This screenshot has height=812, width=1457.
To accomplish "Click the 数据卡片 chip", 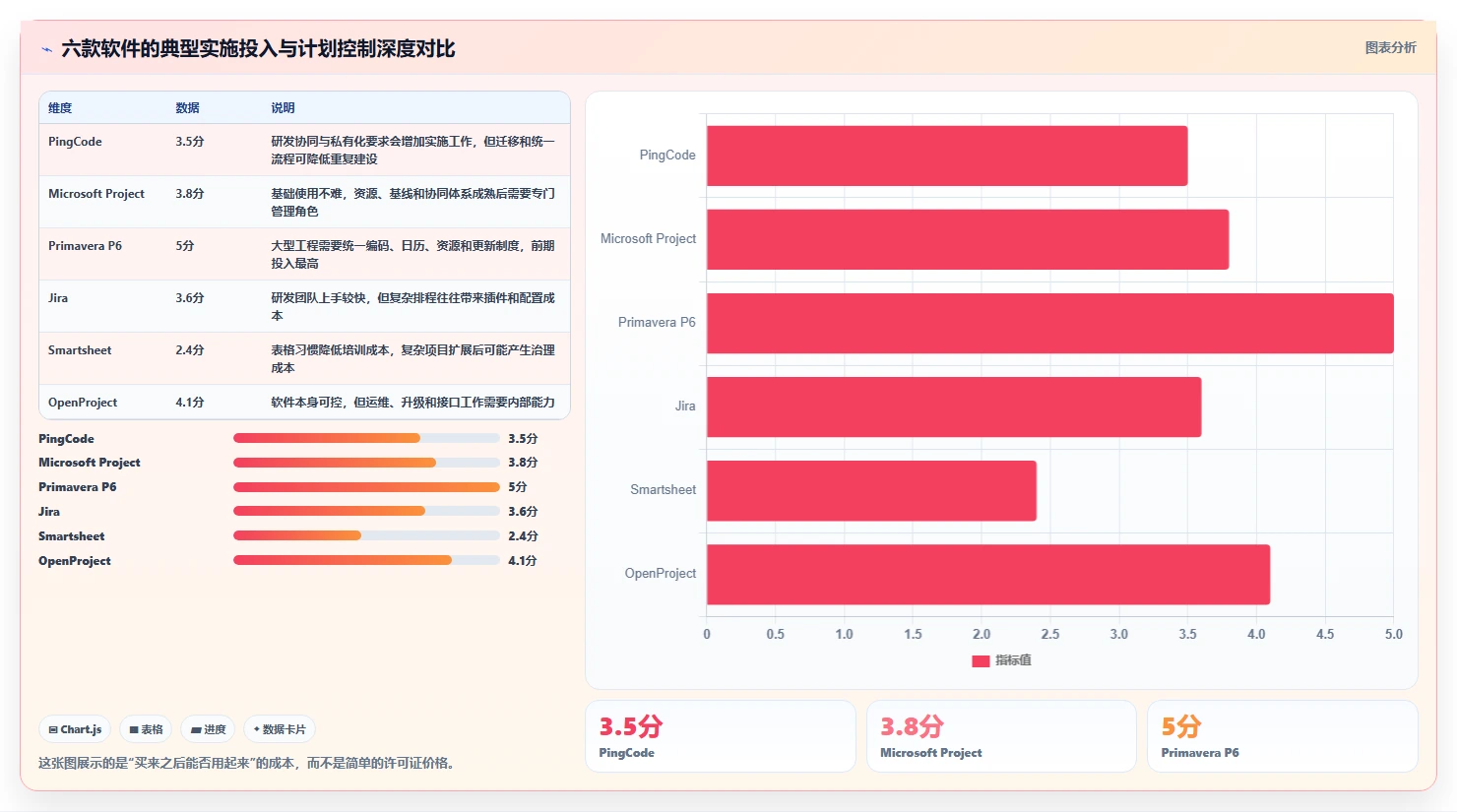I will (x=280, y=729).
